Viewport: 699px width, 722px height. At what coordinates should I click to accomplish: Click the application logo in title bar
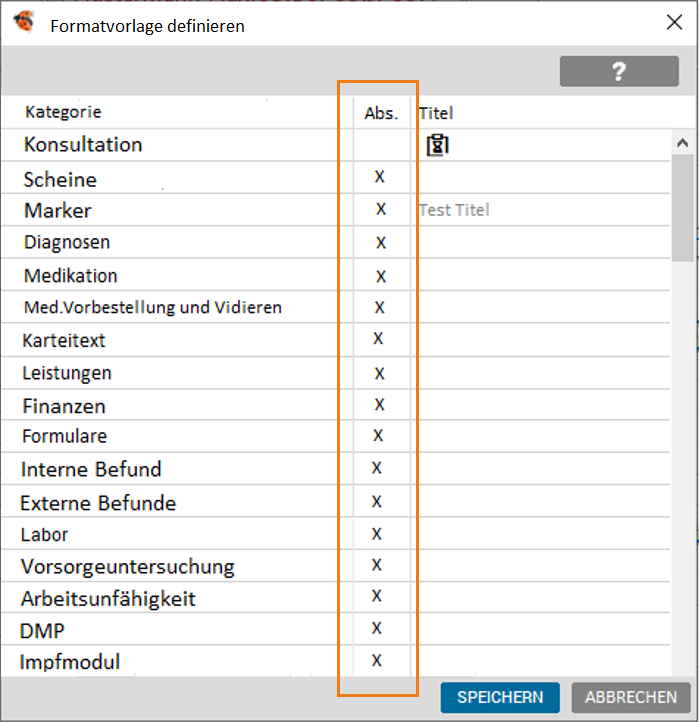[23, 24]
